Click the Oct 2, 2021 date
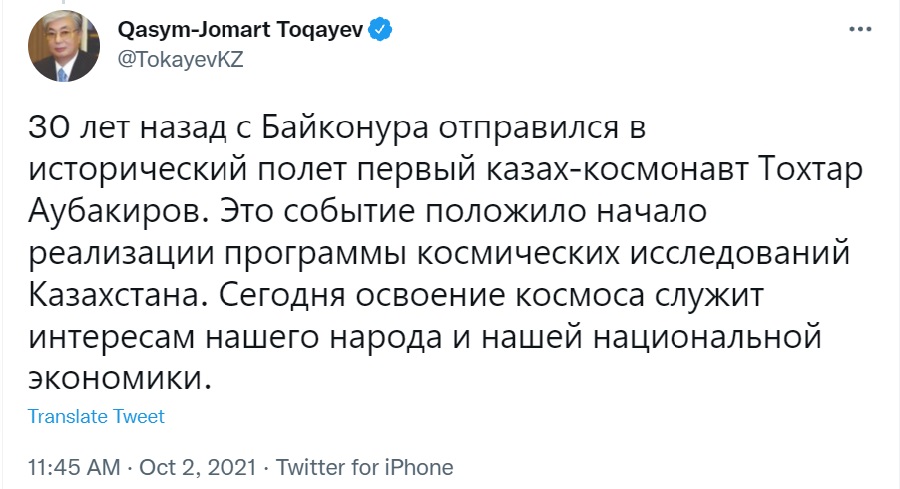Image resolution: width=900 pixels, height=489 pixels. pos(197,467)
